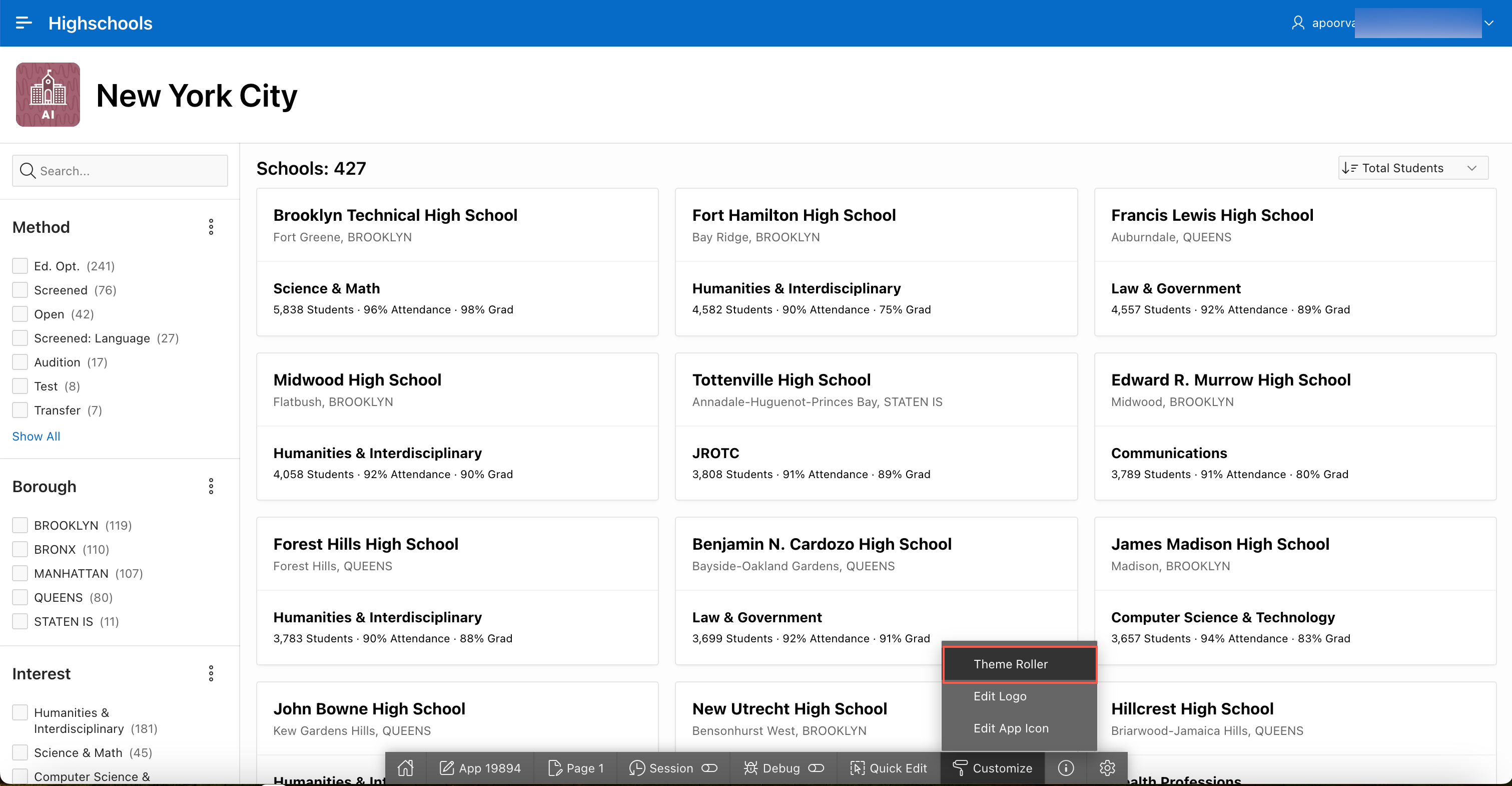Check the Screened: Language filter

pos(20,338)
